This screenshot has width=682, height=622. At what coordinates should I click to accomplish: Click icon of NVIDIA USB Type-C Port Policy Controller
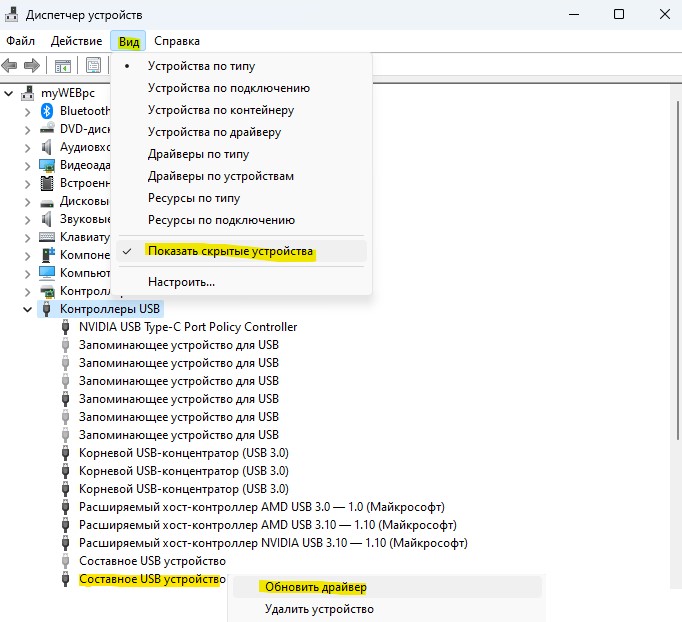point(65,327)
